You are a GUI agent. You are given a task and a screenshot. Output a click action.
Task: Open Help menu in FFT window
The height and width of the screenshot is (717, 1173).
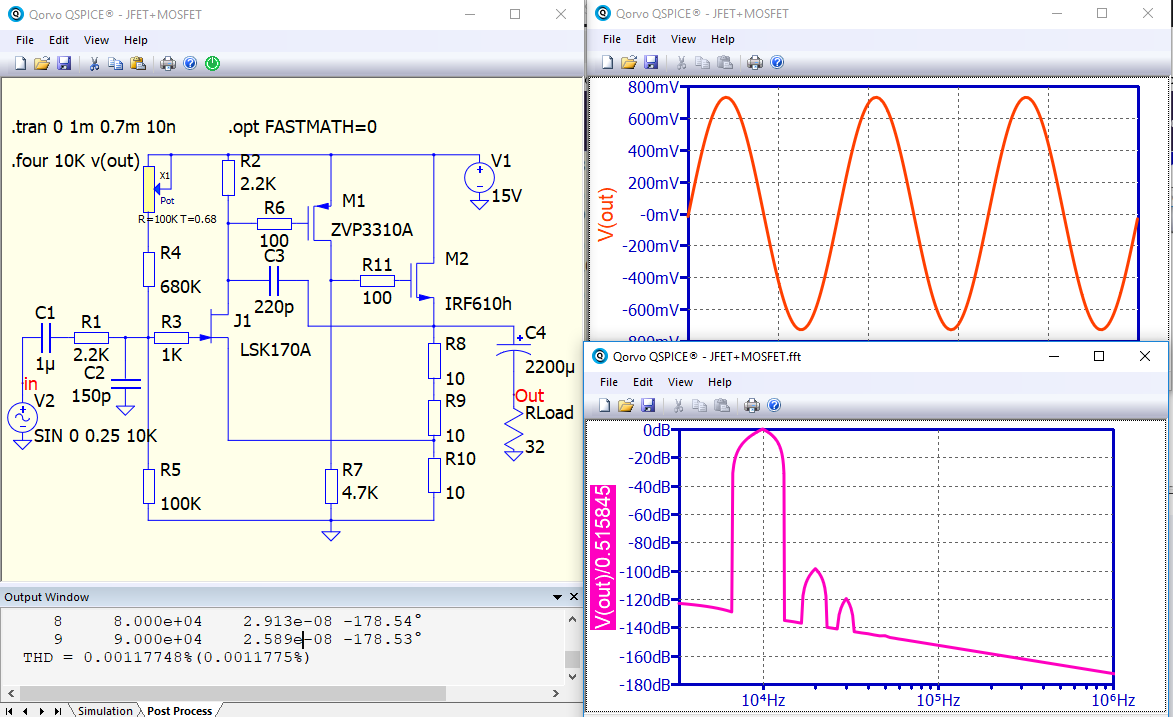720,382
